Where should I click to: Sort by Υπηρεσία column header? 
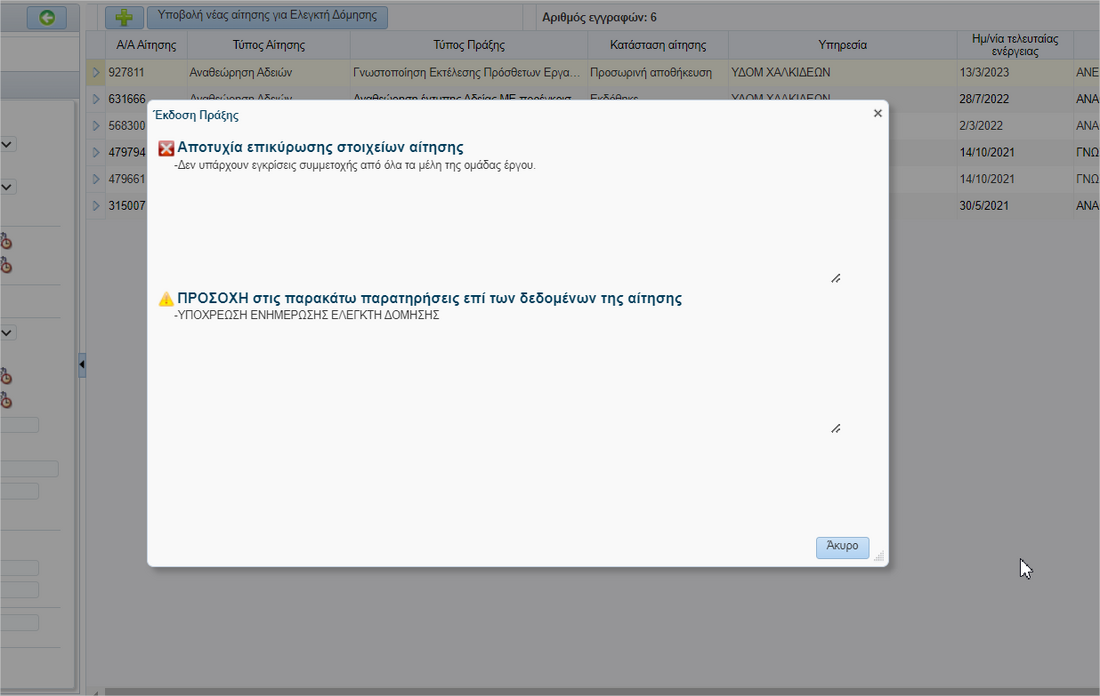click(842, 45)
